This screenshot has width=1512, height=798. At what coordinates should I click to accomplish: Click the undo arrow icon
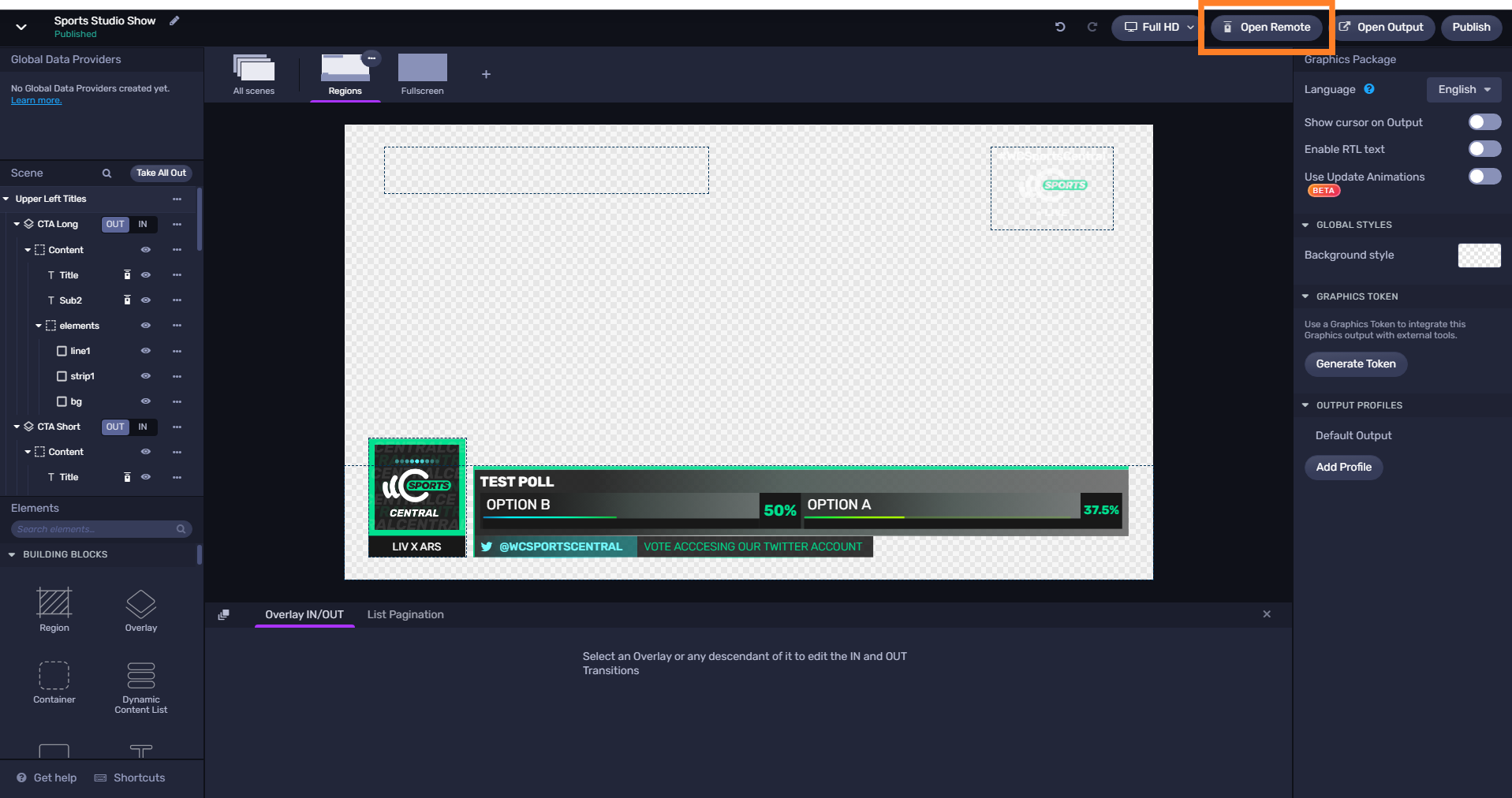pos(1060,27)
